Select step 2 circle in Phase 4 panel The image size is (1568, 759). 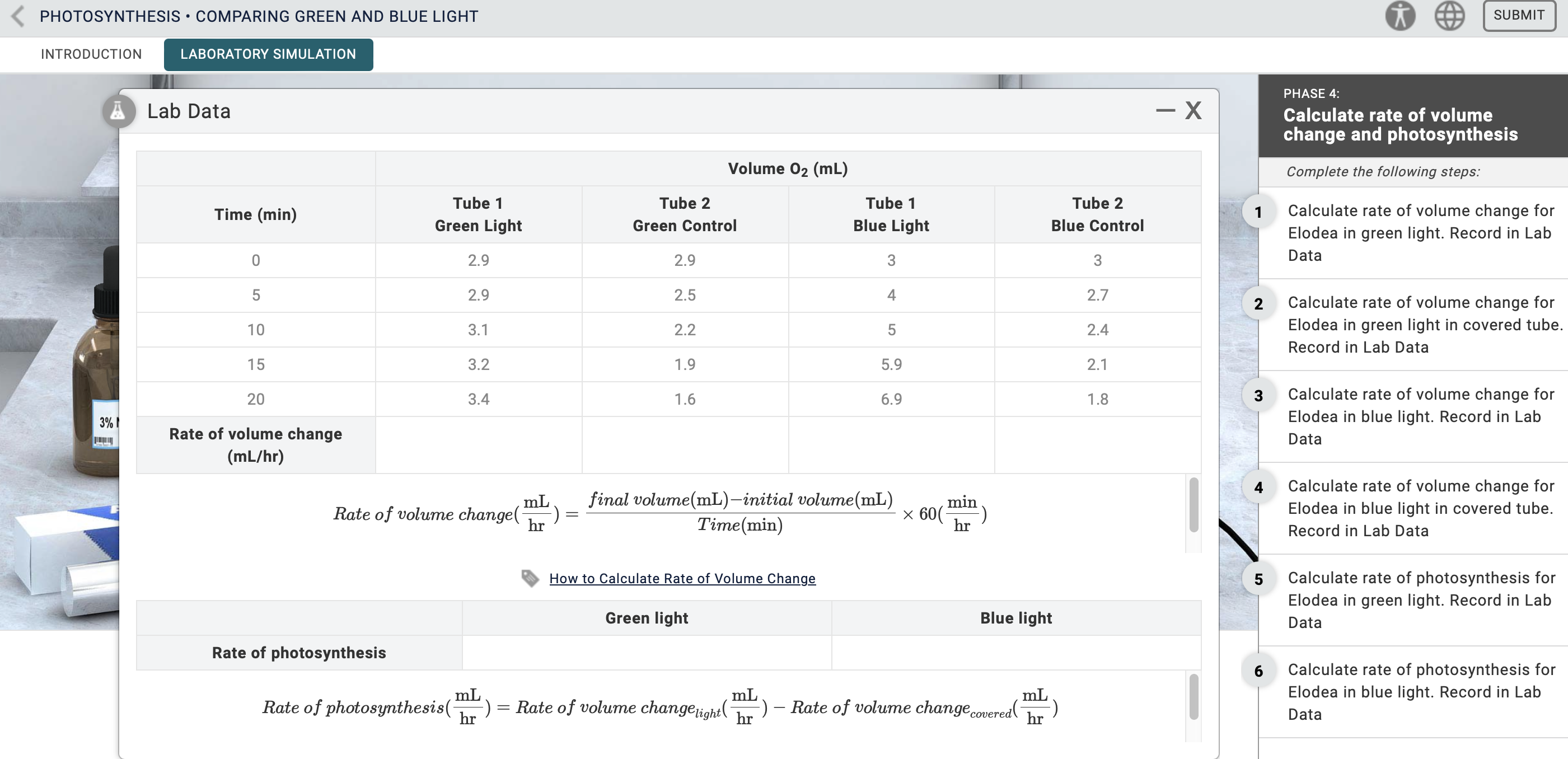point(1260,304)
